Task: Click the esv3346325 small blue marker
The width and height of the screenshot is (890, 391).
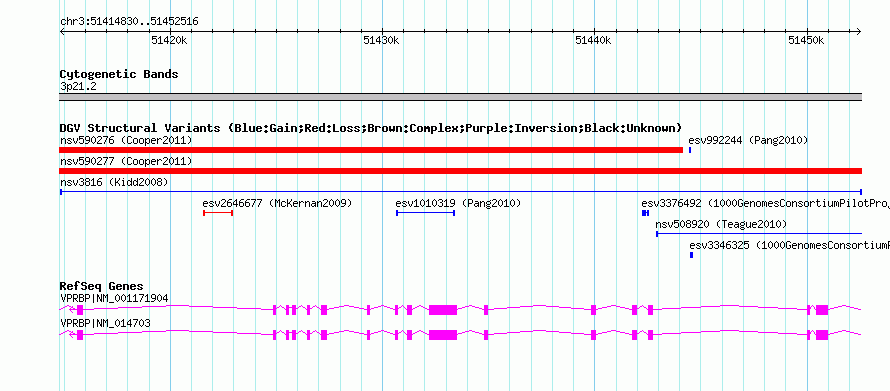Action: click(691, 255)
